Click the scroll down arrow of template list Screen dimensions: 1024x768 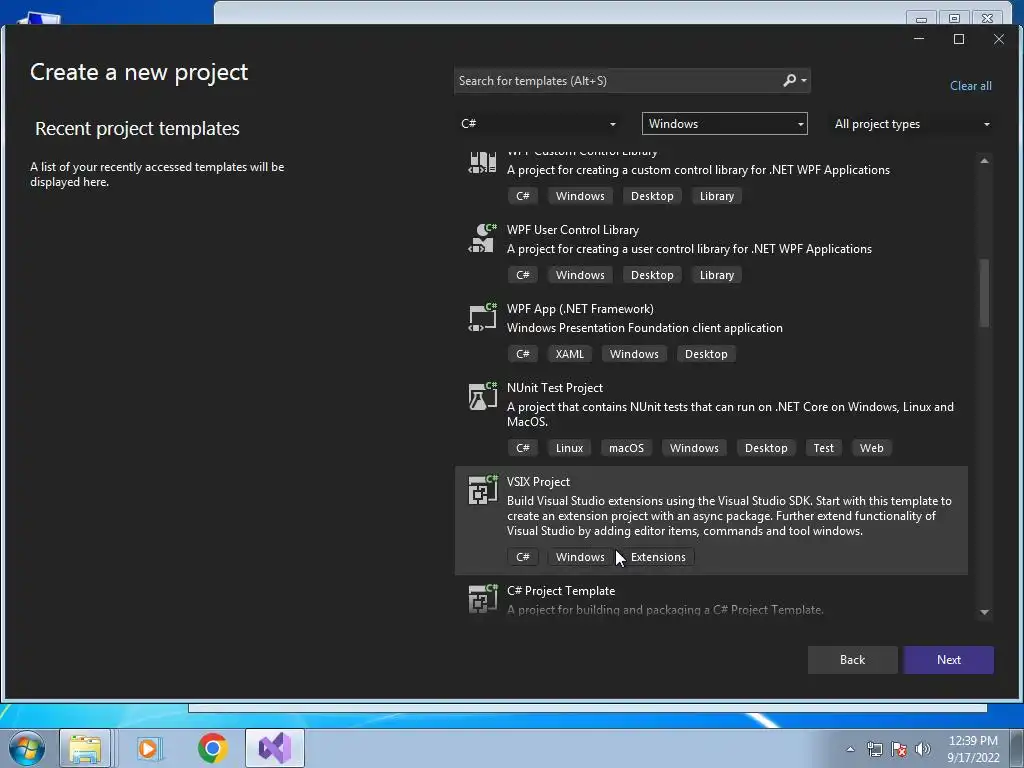[x=984, y=613]
